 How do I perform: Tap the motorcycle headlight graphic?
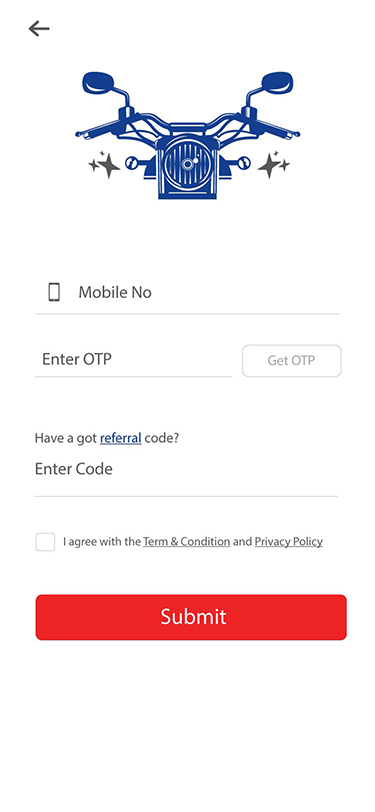(186, 164)
